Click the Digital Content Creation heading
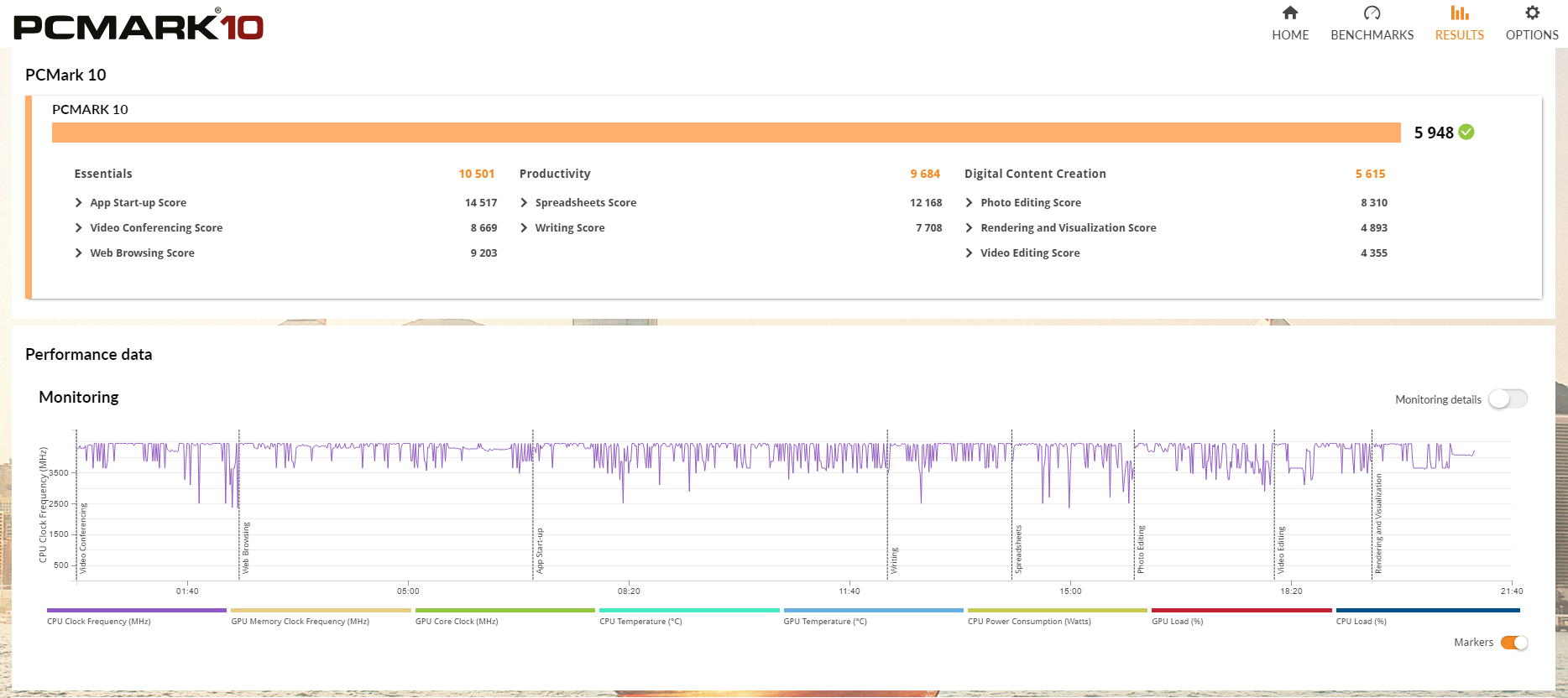Screen dimensions: 1568x698 [1035, 174]
